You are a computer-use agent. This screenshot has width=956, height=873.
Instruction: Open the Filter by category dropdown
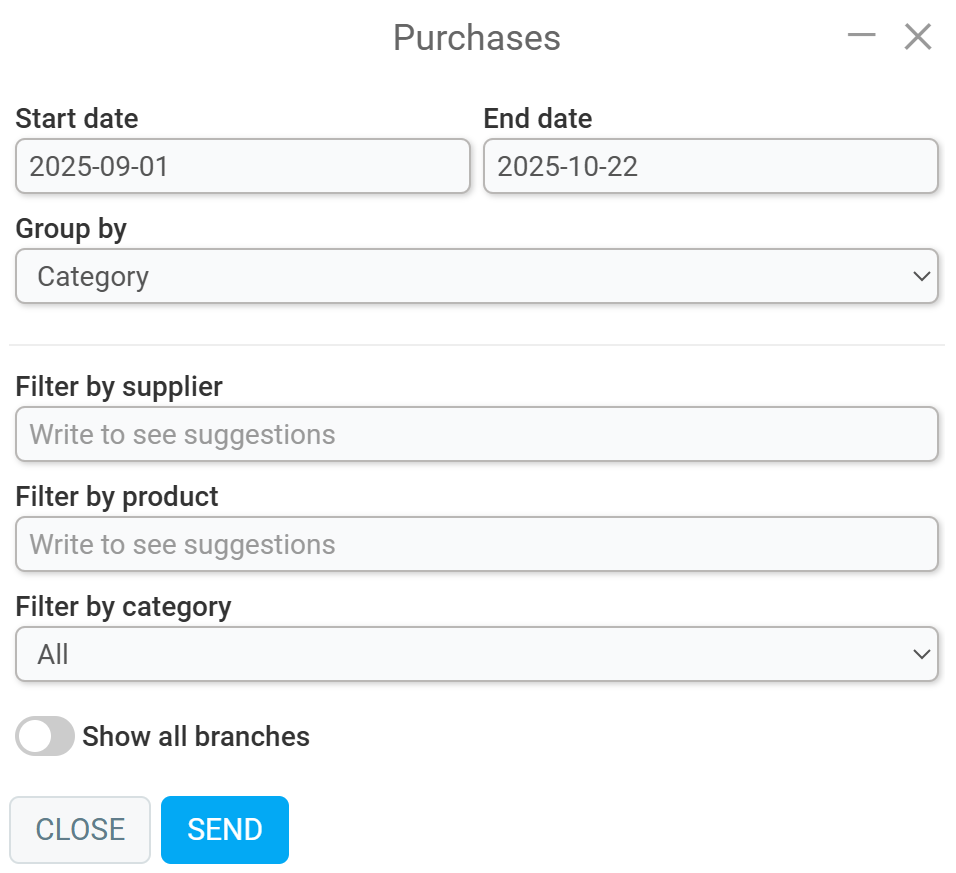tap(476, 654)
